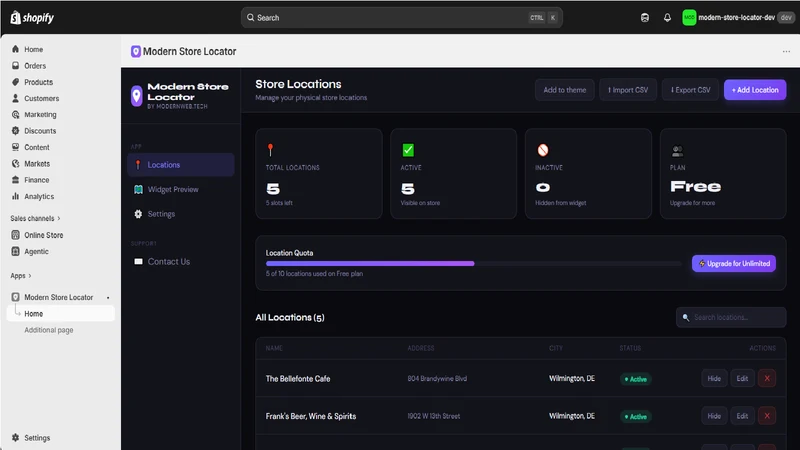Click the NAME column header
The height and width of the screenshot is (450, 800).
pyautogui.click(x=274, y=348)
